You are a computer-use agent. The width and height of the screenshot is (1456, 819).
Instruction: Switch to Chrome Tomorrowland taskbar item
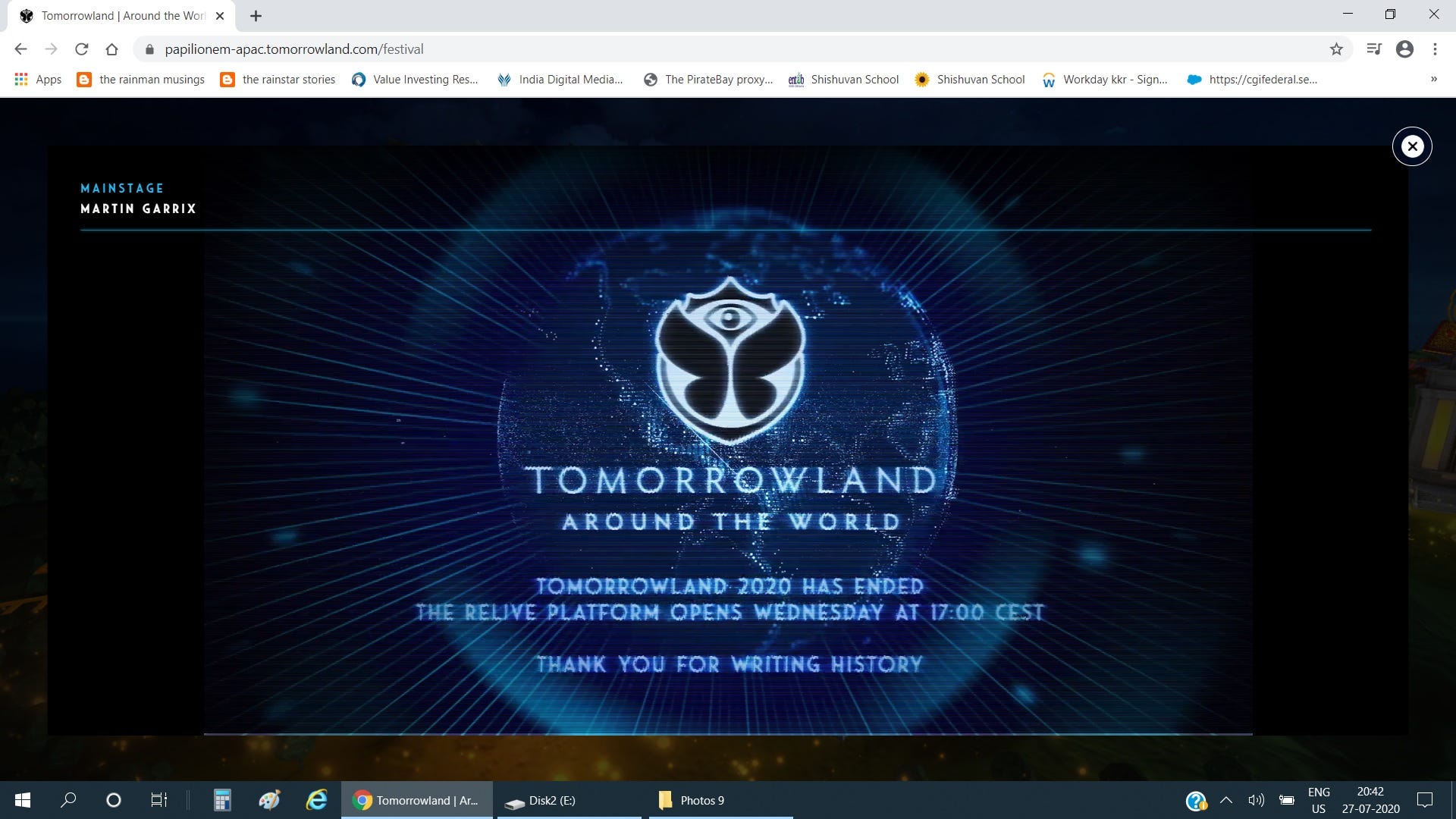pos(417,800)
